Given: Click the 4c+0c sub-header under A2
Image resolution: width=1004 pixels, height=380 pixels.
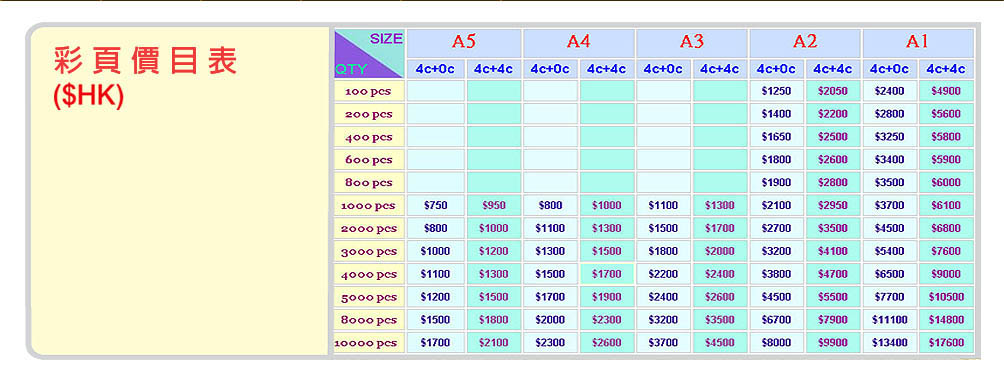Looking at the screenshot, I should coord(777,69).
